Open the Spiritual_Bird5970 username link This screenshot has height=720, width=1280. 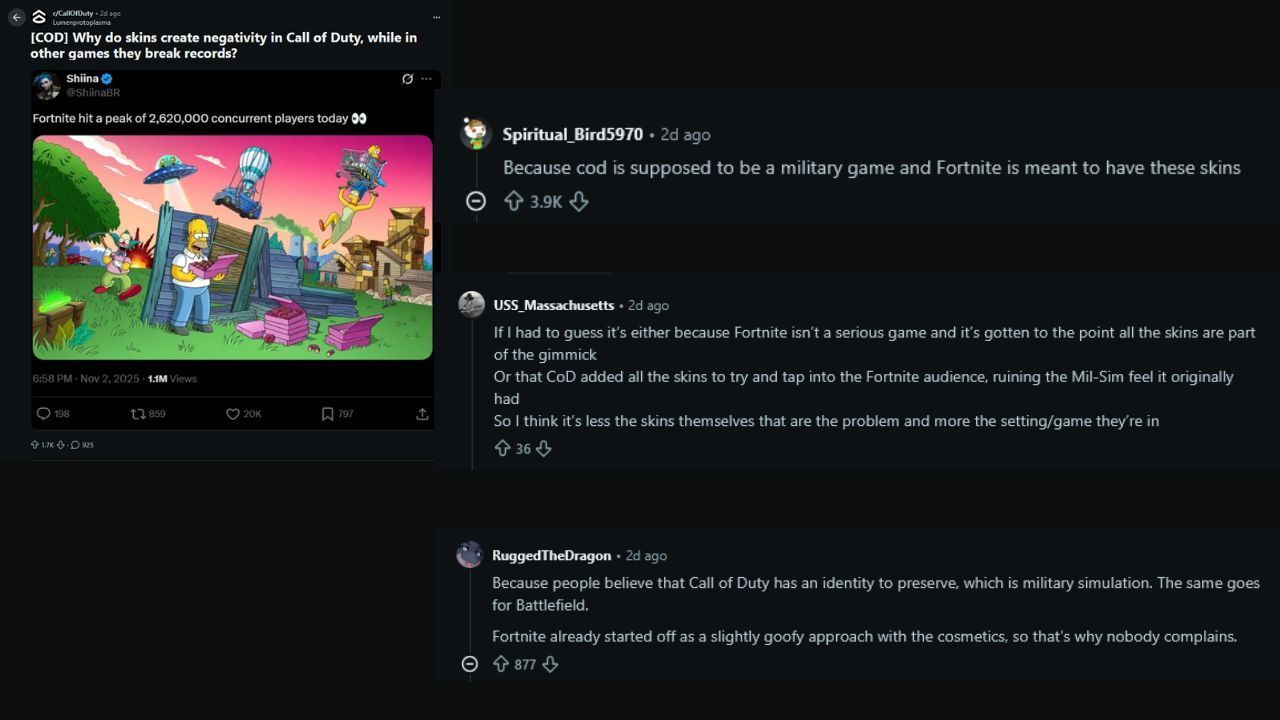[x=572, y=134]
